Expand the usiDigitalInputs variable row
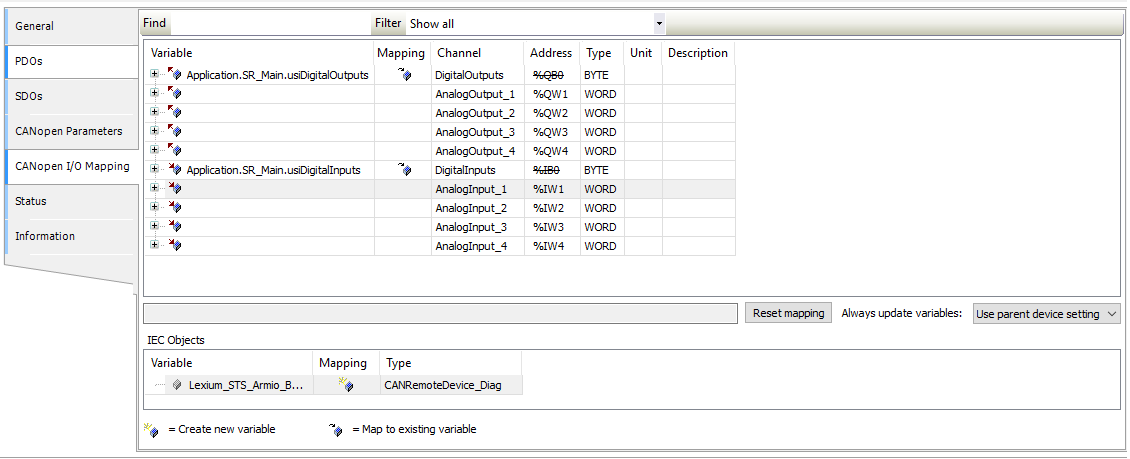 [155, 170]
